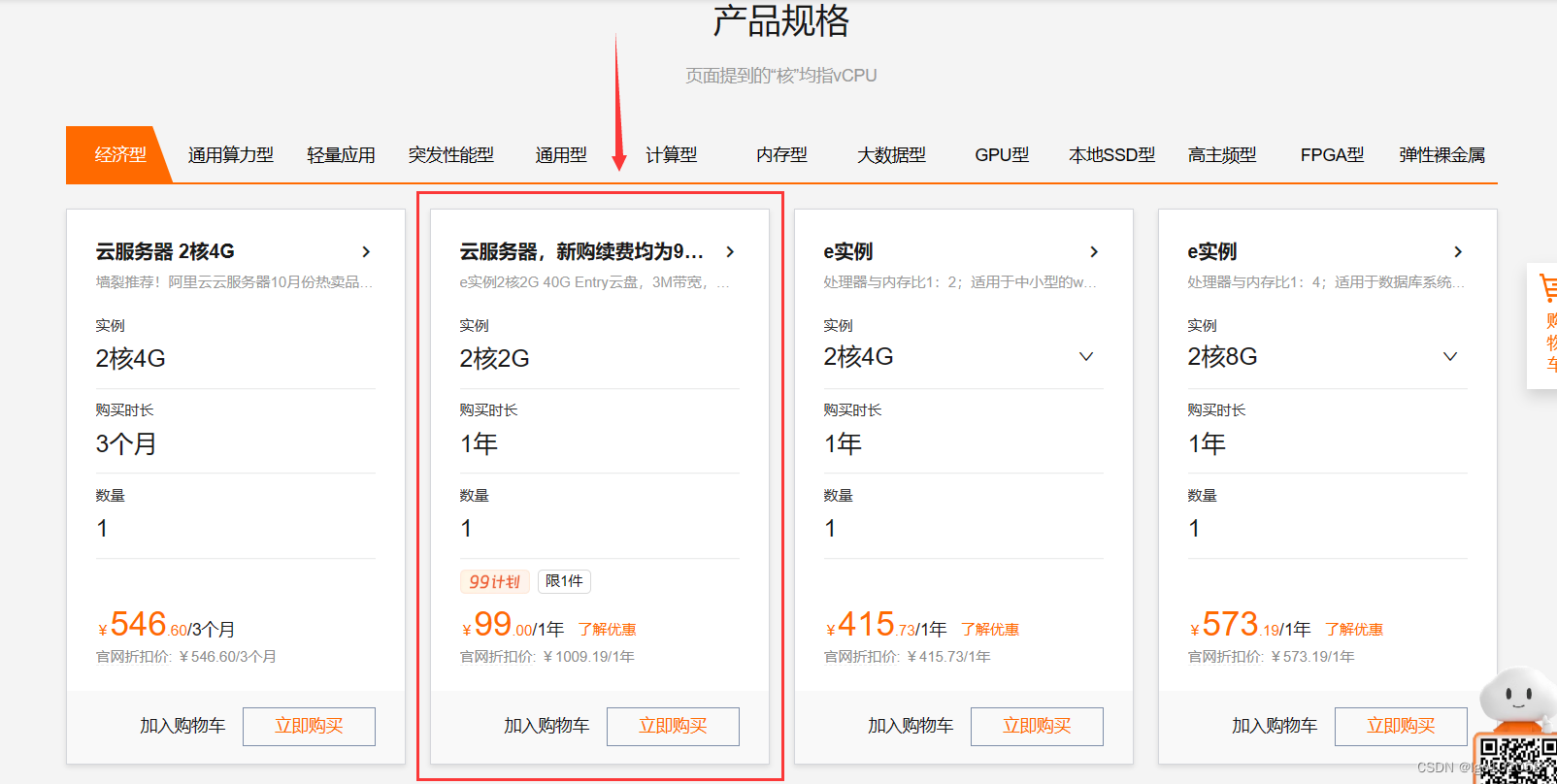Click the 页面提到的"核"均指vCPU note

[781, 76]
